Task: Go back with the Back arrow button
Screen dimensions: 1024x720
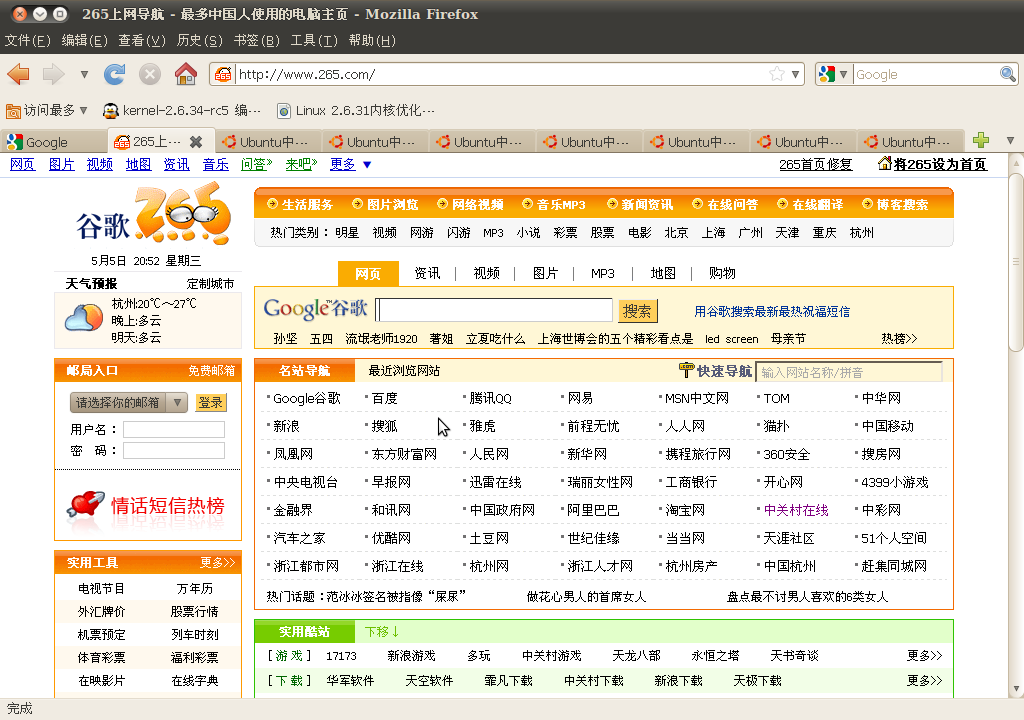Action: click(18, 74)
